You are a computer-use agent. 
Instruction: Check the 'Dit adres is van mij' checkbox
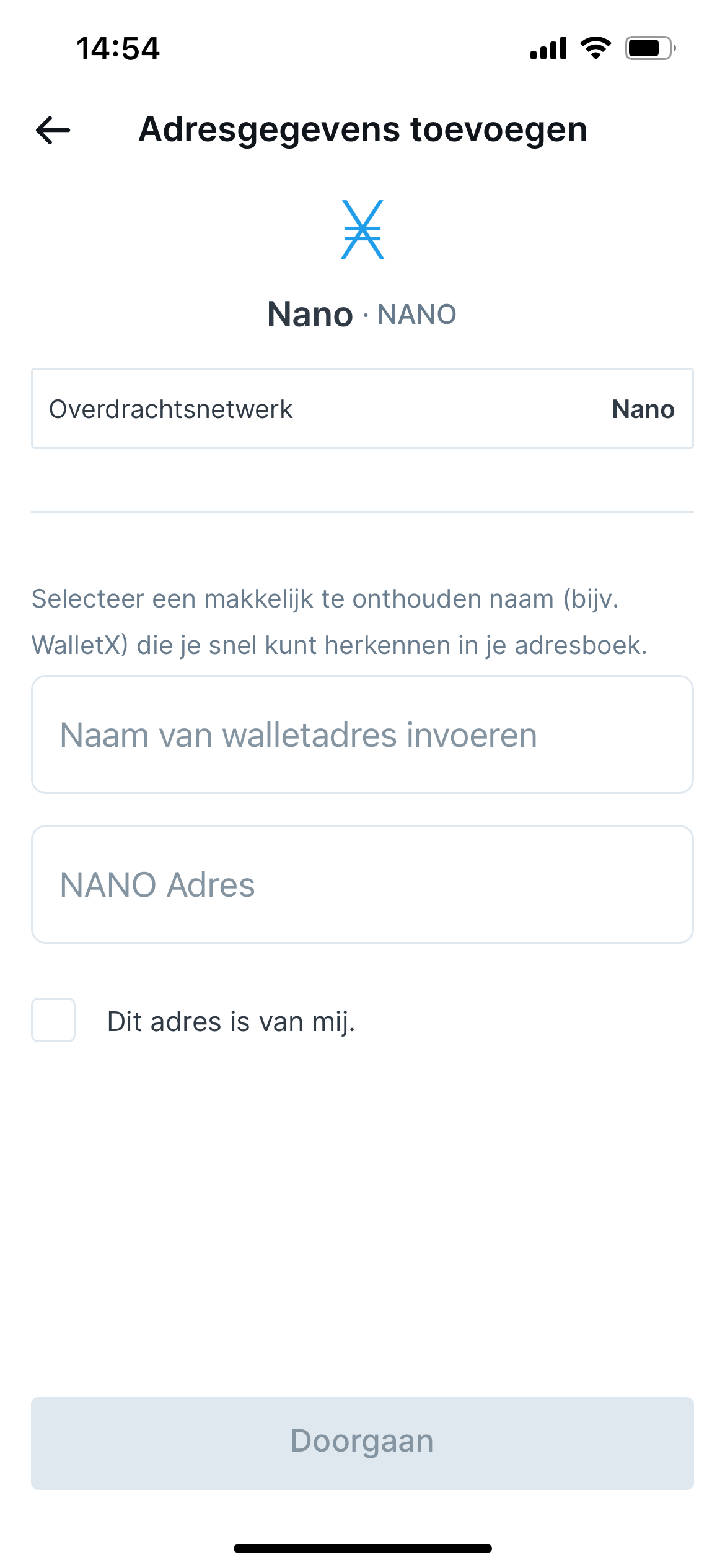[53, 1020]
